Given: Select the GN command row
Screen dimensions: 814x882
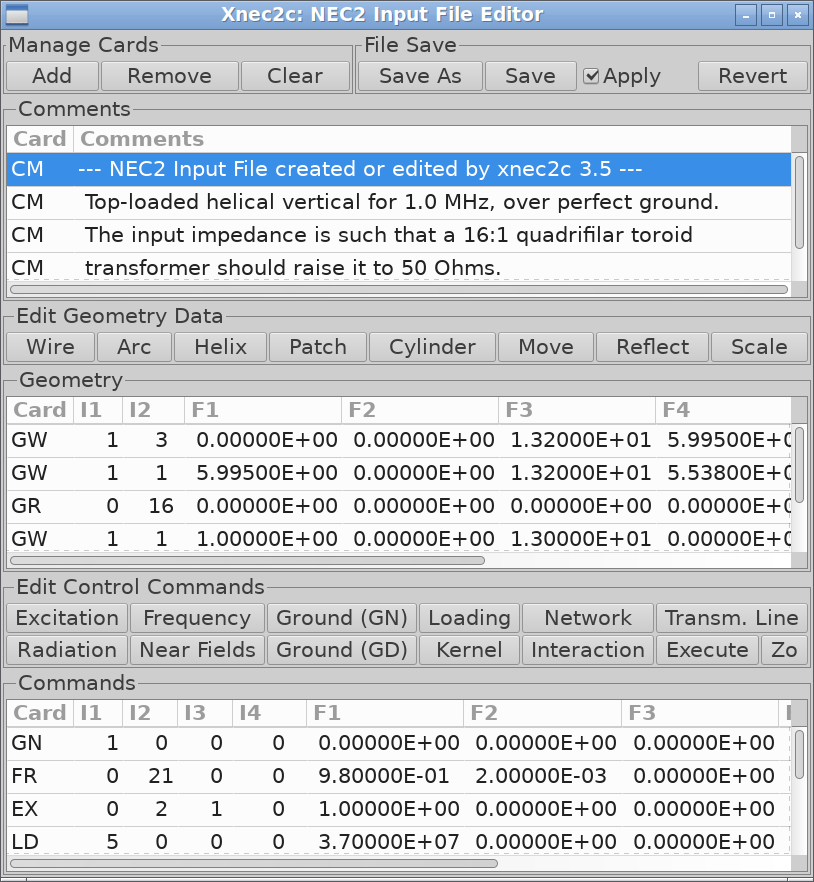Looking at the screenshot, I should (399, 743).
